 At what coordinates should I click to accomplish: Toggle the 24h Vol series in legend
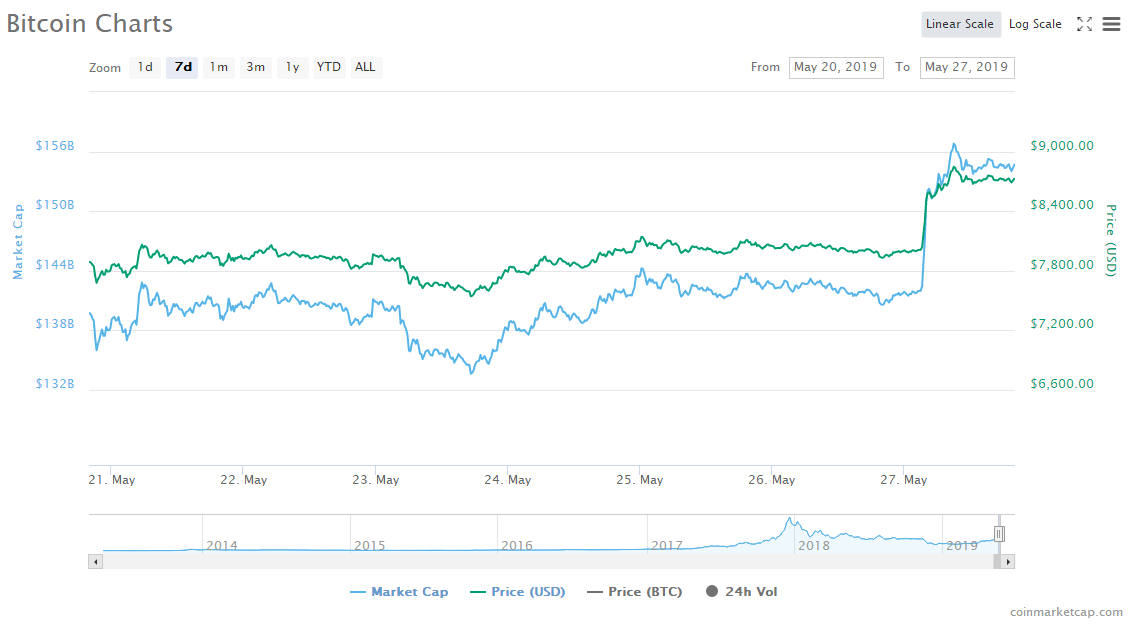point(741,592)
